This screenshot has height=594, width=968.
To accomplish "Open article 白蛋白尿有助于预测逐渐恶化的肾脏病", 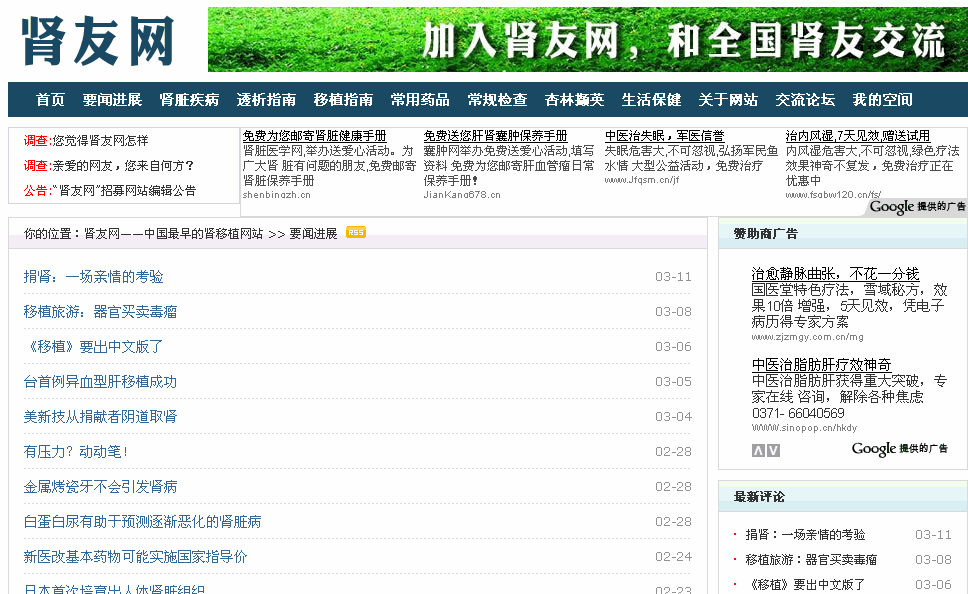I will pyautogui.click(x=142, y=522).
